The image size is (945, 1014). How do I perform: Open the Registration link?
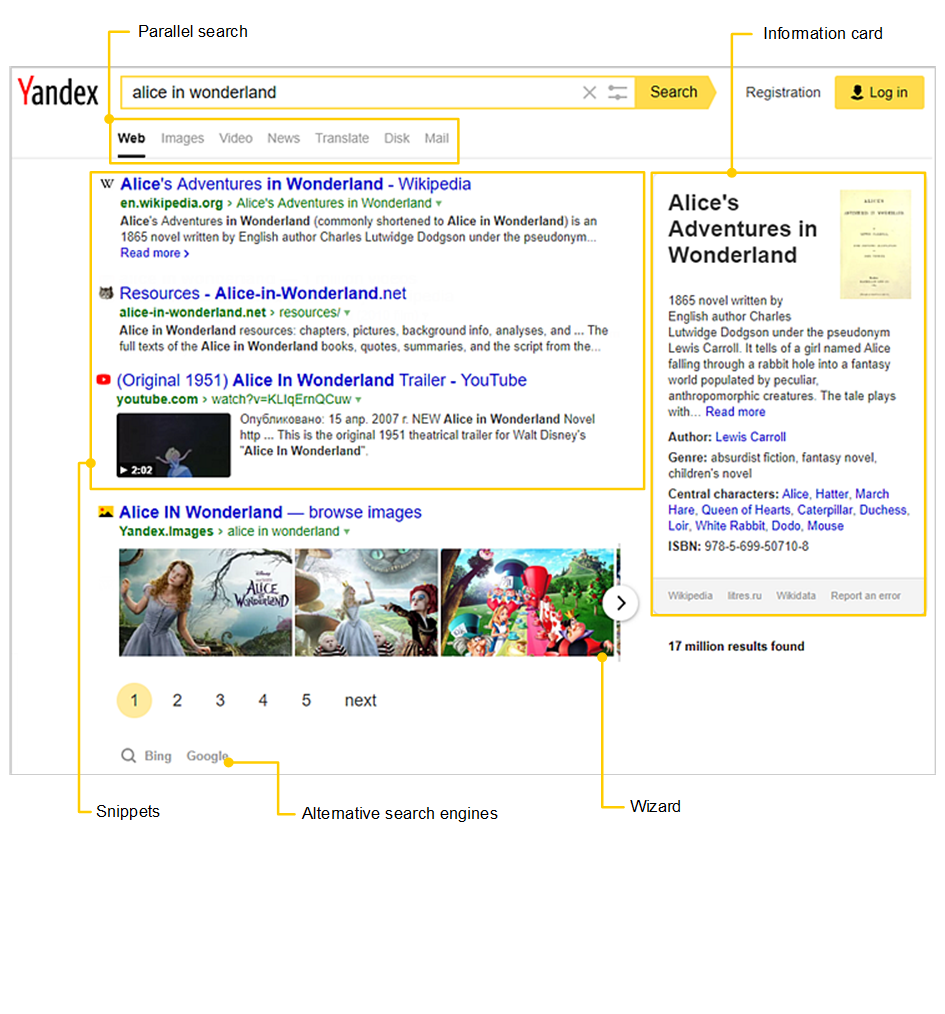(783, 92)
